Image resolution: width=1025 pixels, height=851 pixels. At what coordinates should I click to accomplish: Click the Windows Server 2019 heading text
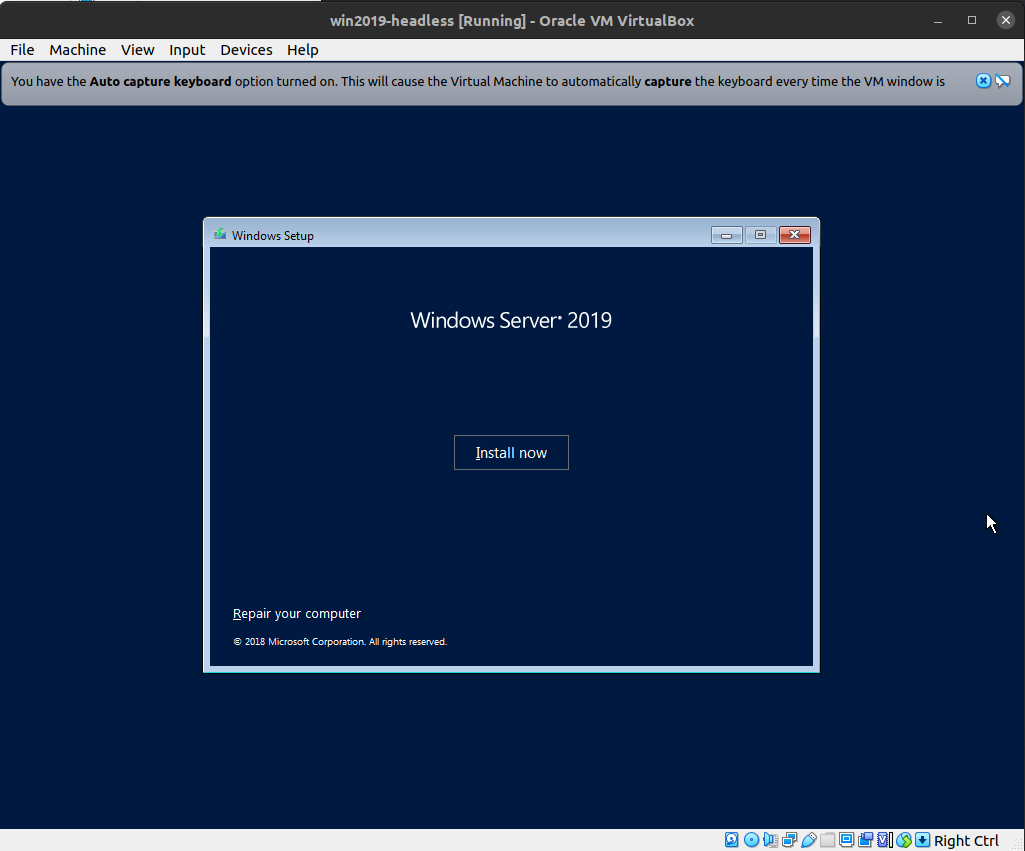click(511, 320)
